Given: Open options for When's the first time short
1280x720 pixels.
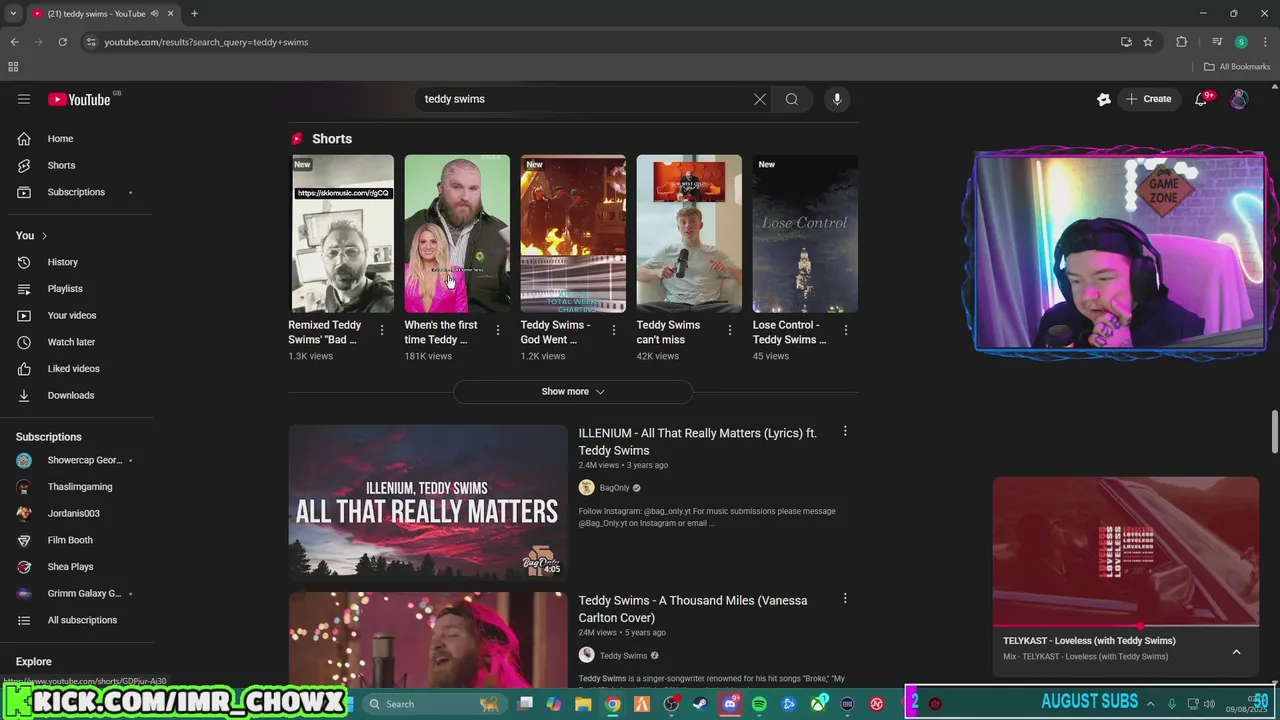Looking at the screenshot, I should pos(497,330).
